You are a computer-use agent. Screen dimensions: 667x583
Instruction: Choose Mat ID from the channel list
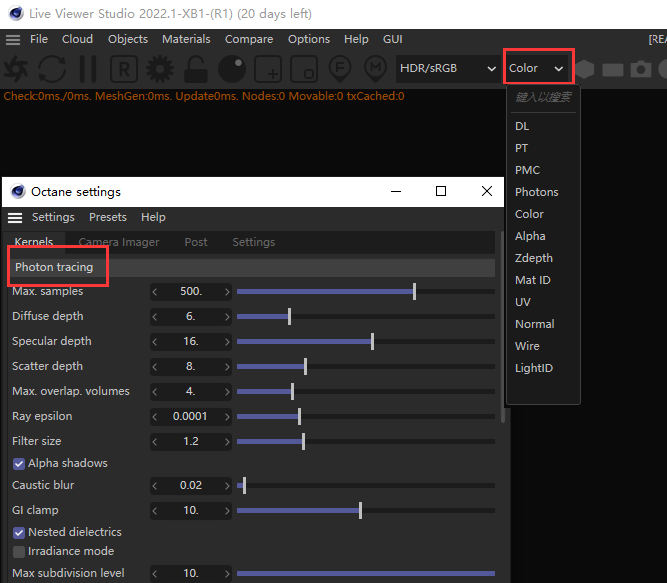pos(533,281)
